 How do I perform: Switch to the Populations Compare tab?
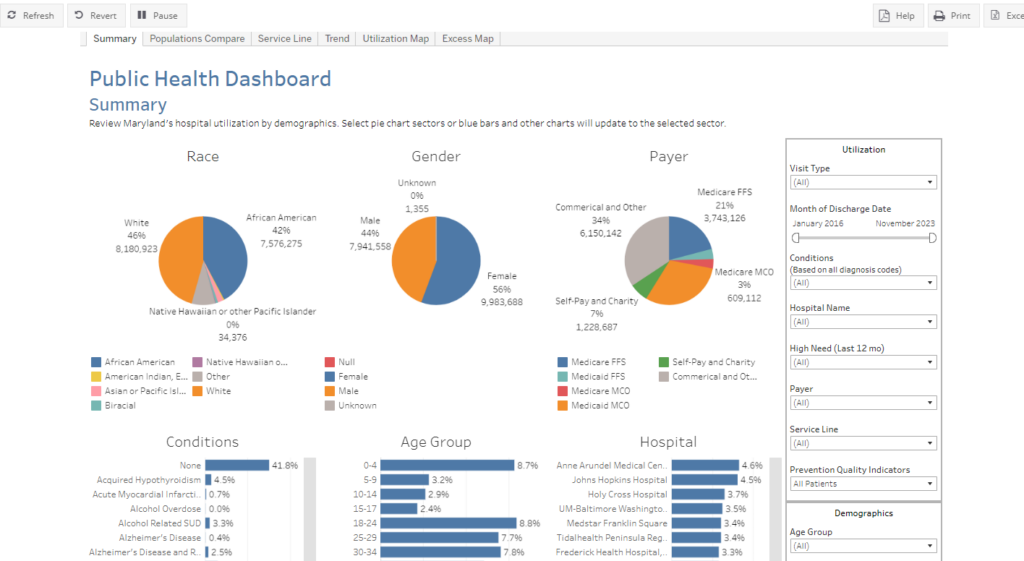[x=197, y=39]
